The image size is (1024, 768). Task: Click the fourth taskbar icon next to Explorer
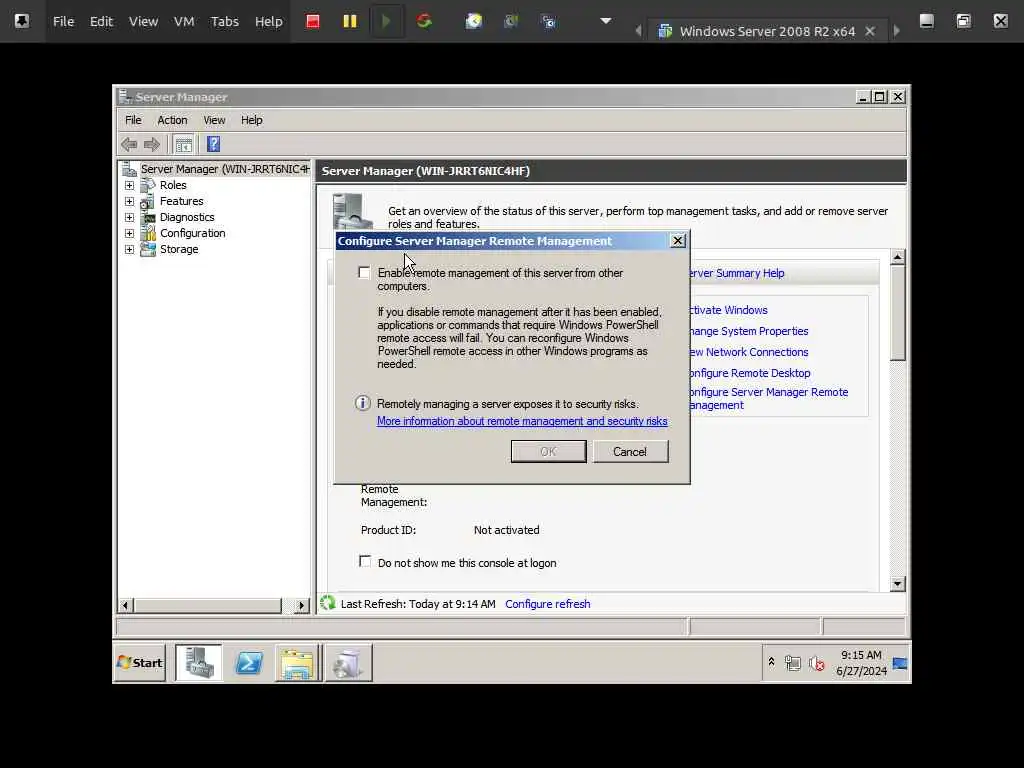(348, 663)
